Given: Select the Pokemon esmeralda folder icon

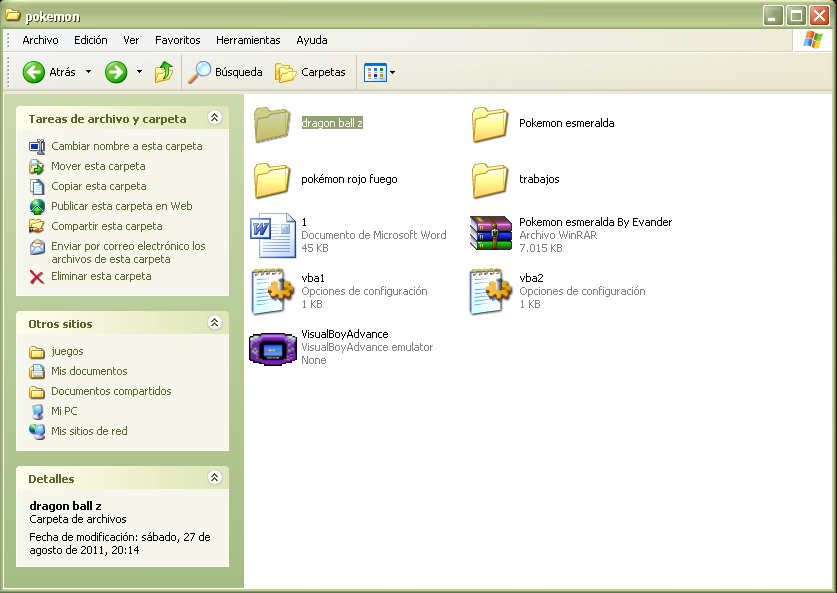Looking at the screenshot, I should click(x=489, y=124).
